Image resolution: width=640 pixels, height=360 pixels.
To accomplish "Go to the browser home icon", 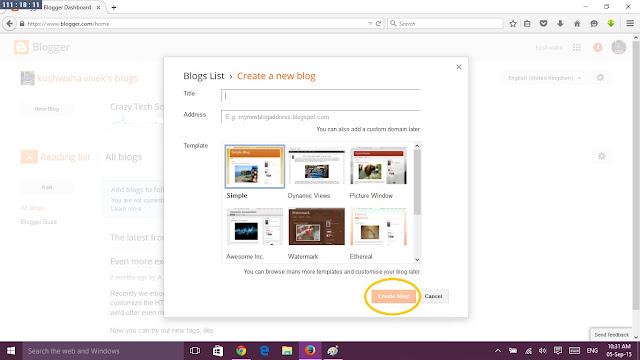I will pos(577,24).
